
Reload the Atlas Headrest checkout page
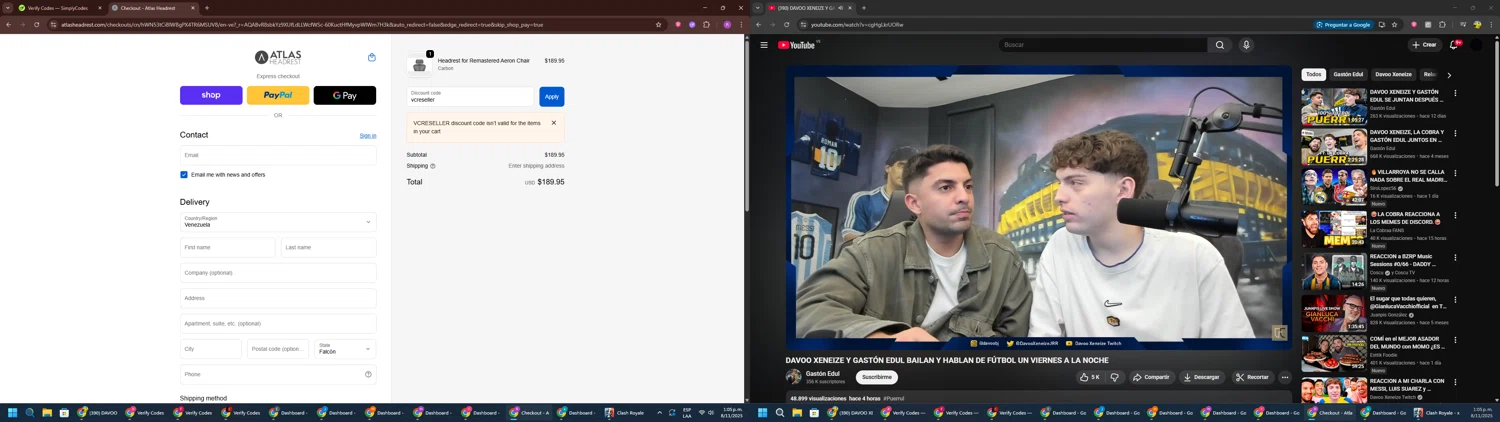(x=37, y=25)
